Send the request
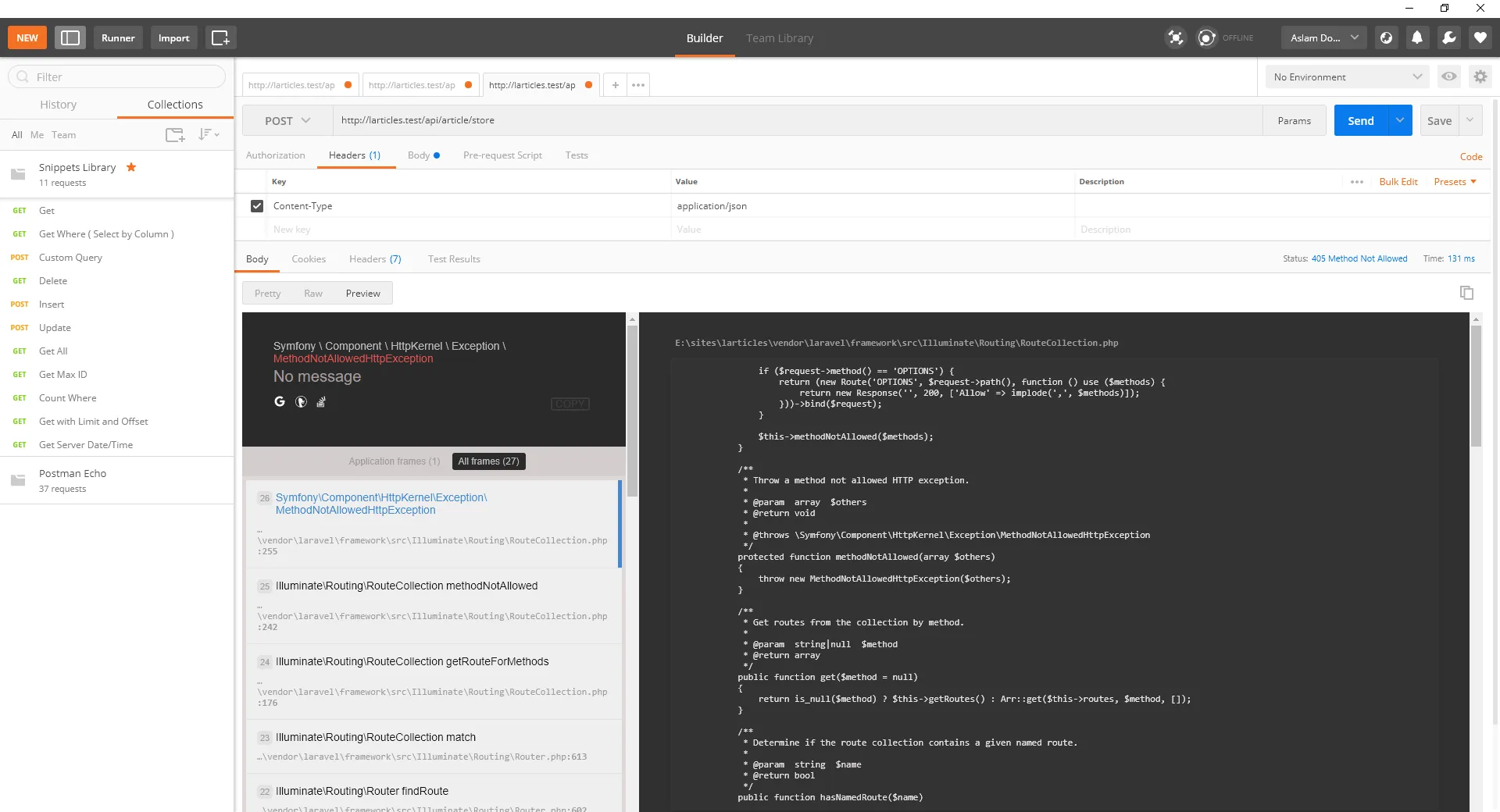This screenshot has width=1500, height=812. pyautogui.click(x=1361, y=120)
